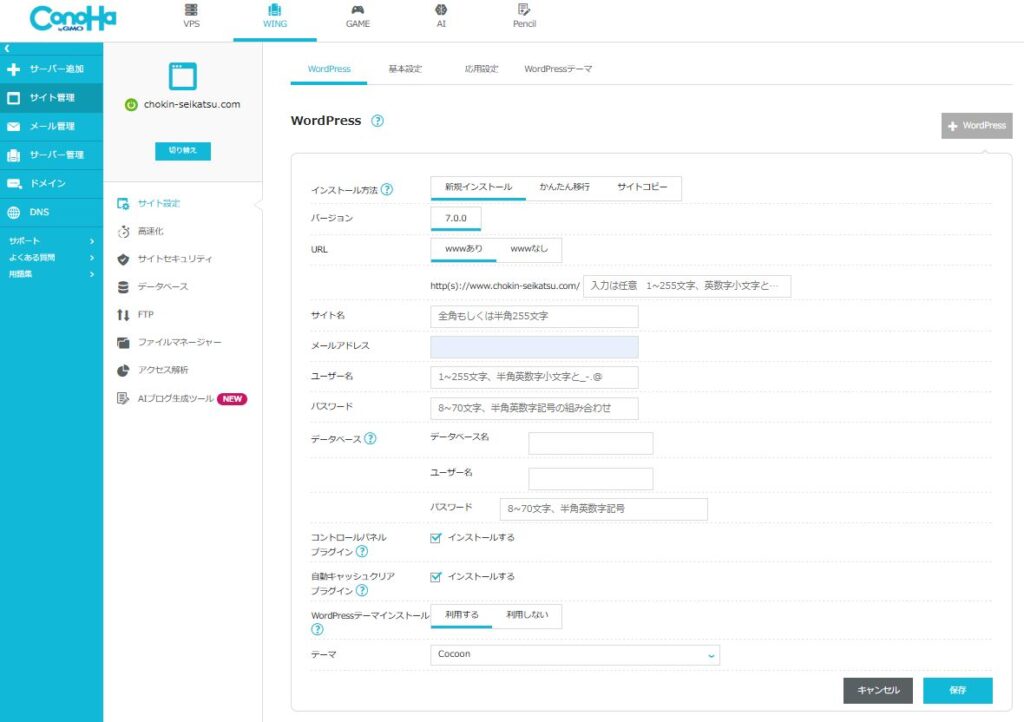Expand the サポート sidebar menu

coord(51,241)
